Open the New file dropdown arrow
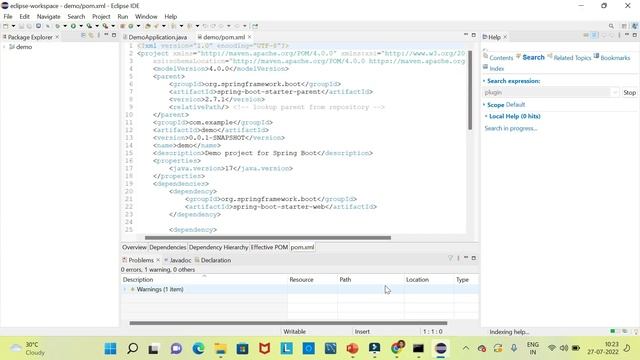The image size is (640, 360). 13,26
